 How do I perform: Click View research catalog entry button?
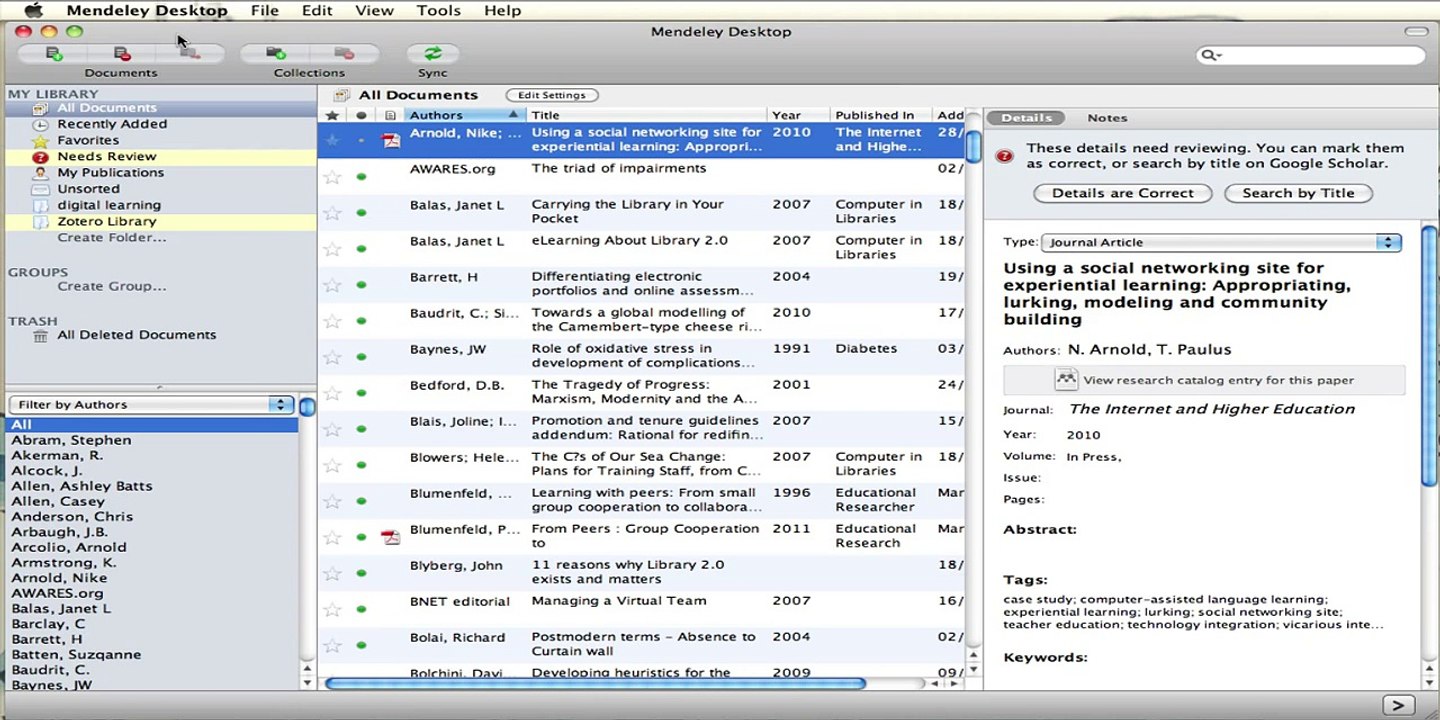[1204, 380]
